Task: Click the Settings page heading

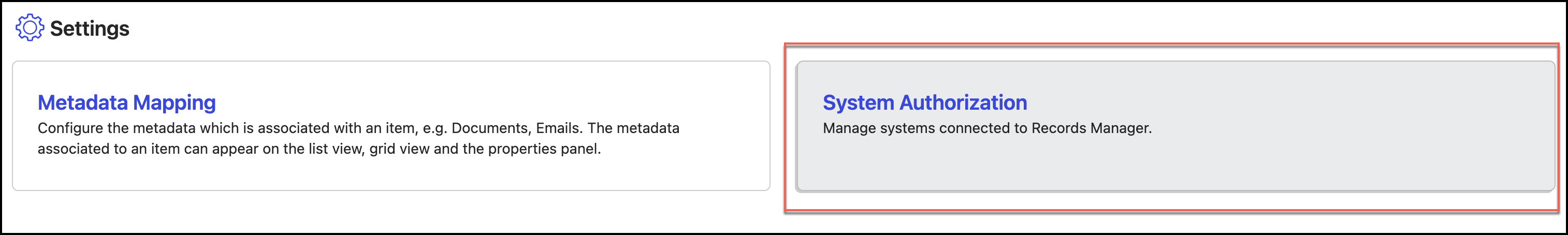Action: tap(90, 28)
